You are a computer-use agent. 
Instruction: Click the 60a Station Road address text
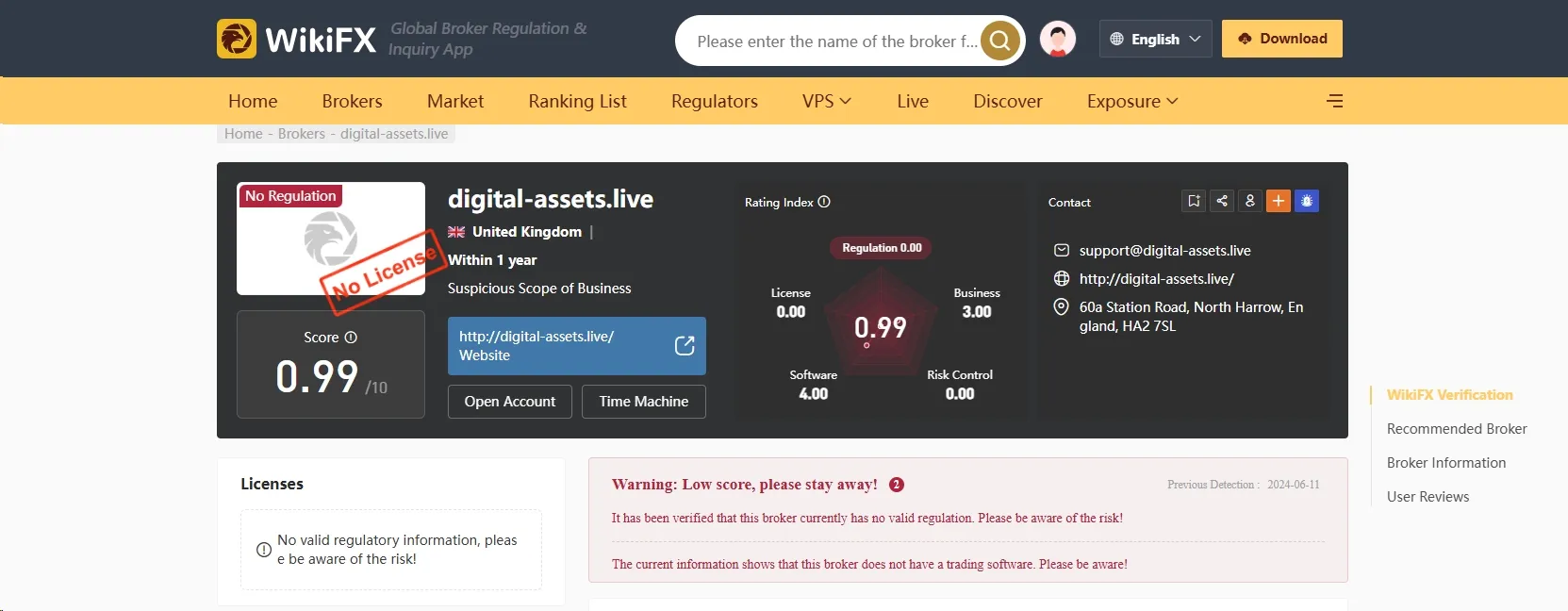click(x=1192, y=317)
